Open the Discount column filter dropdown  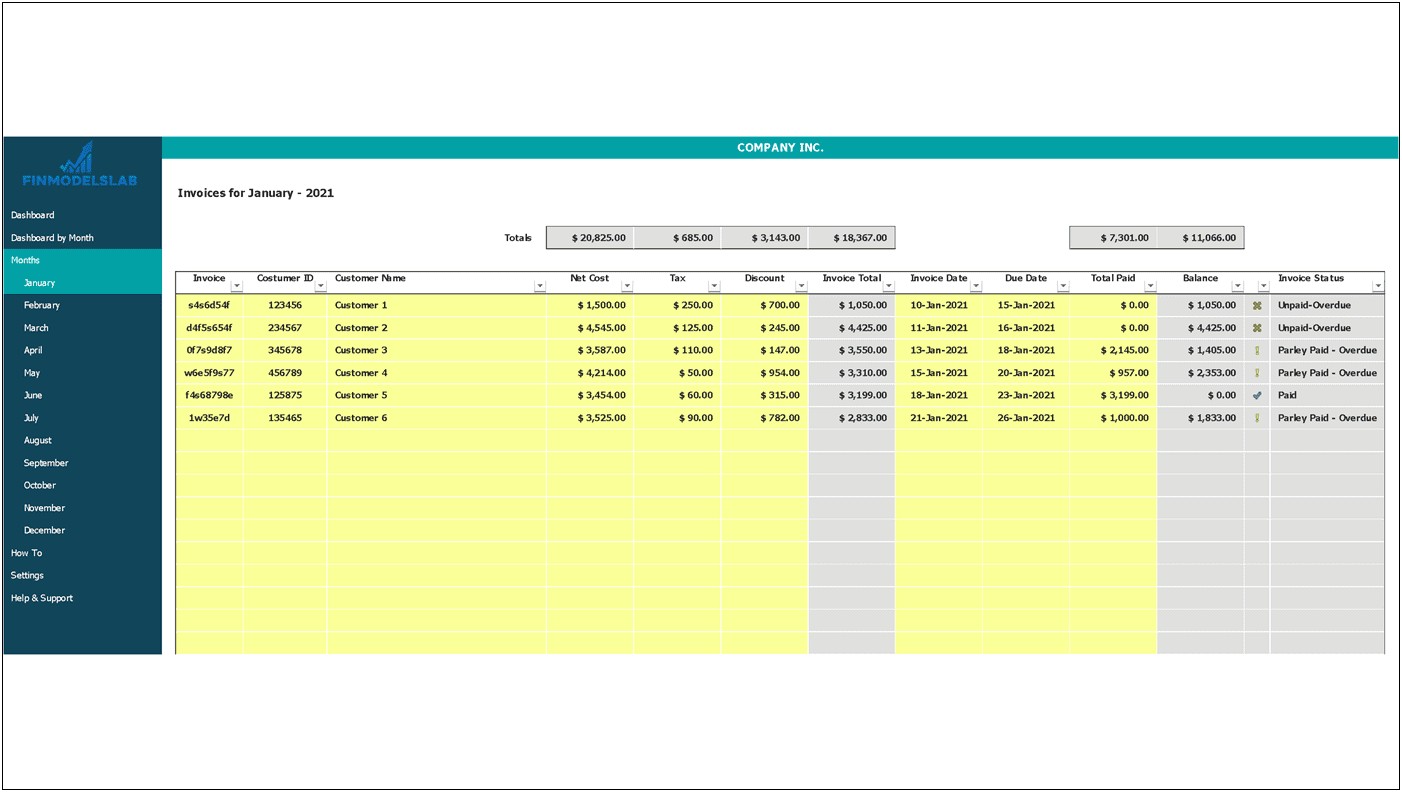[802, 286]
